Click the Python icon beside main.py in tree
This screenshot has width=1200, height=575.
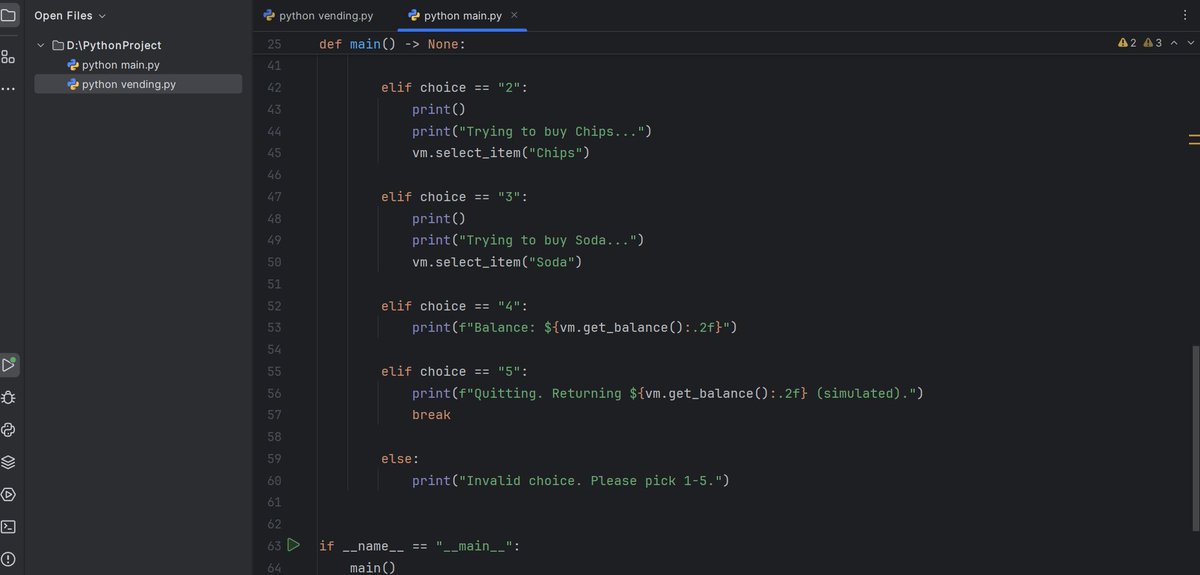(x=73, y=65)
